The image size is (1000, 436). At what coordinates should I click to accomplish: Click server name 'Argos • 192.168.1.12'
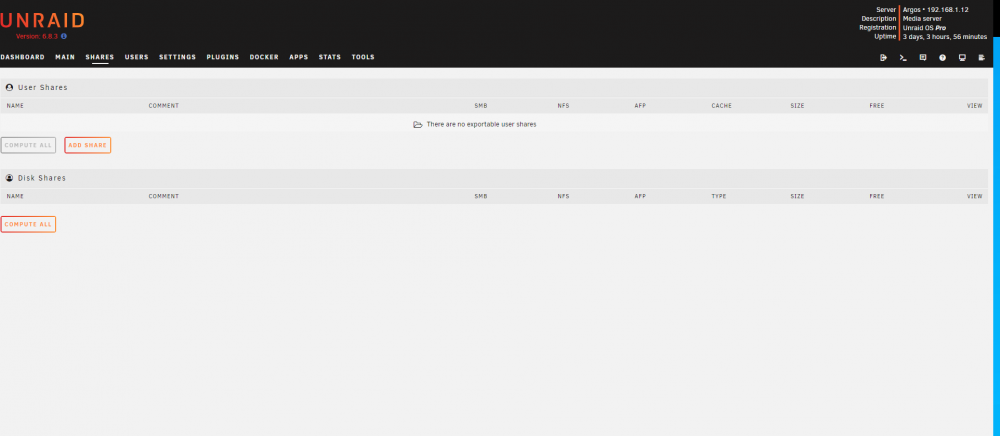936,10
